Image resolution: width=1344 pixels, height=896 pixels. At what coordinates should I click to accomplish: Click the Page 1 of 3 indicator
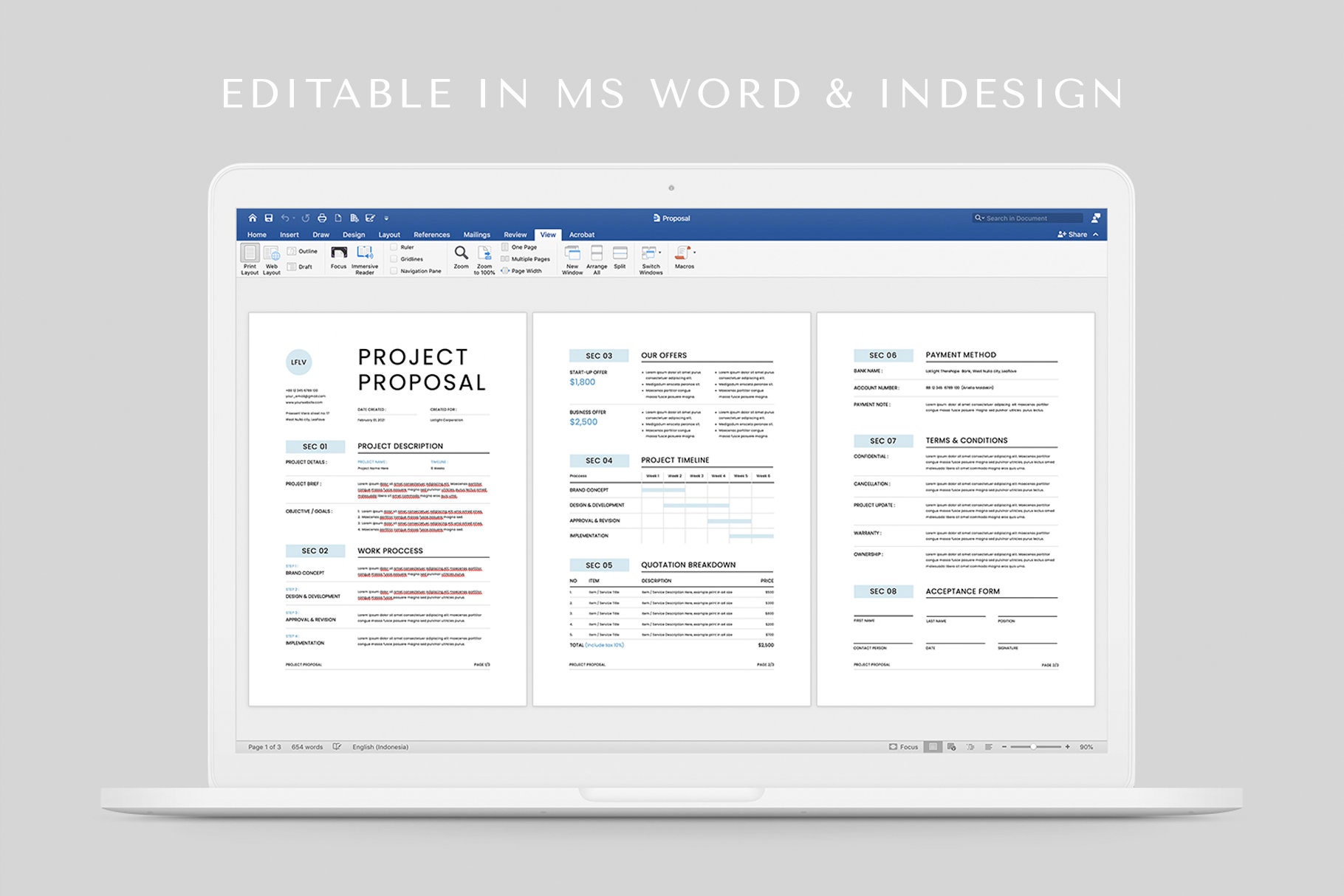click(x=264, y=747)
